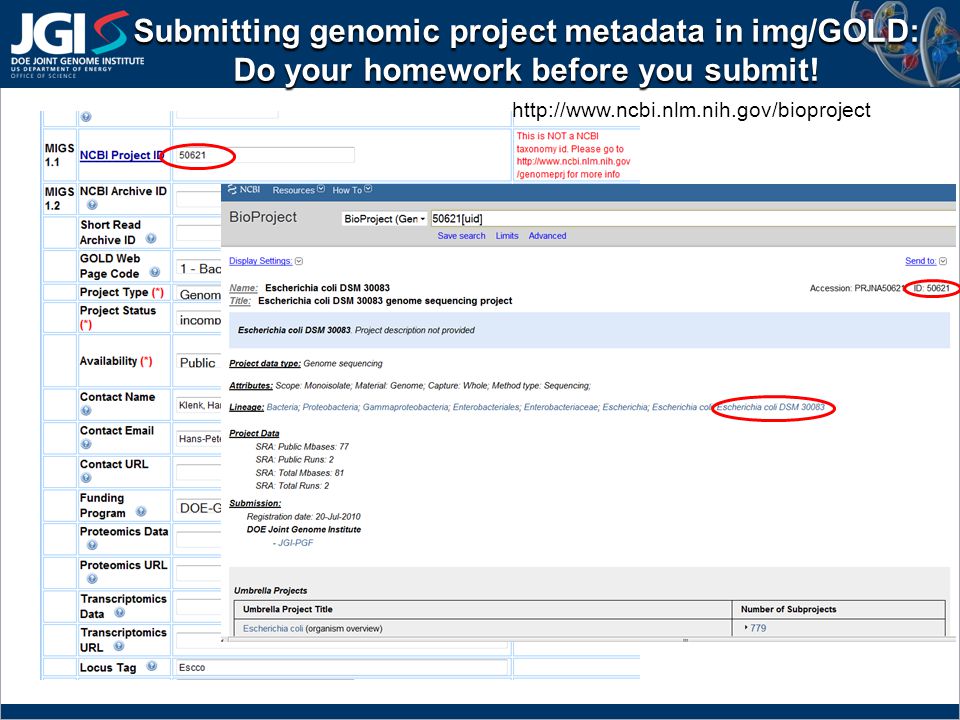
Task: Expand the 779 subprojects arrow
Action: (x=746, y=628)
